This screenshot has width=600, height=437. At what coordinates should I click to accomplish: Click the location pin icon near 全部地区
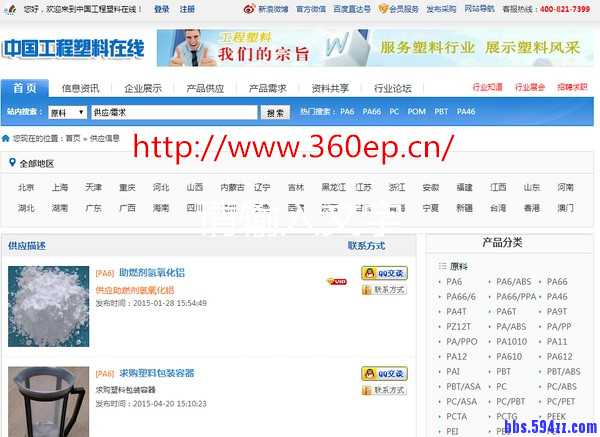coord(12,163)
